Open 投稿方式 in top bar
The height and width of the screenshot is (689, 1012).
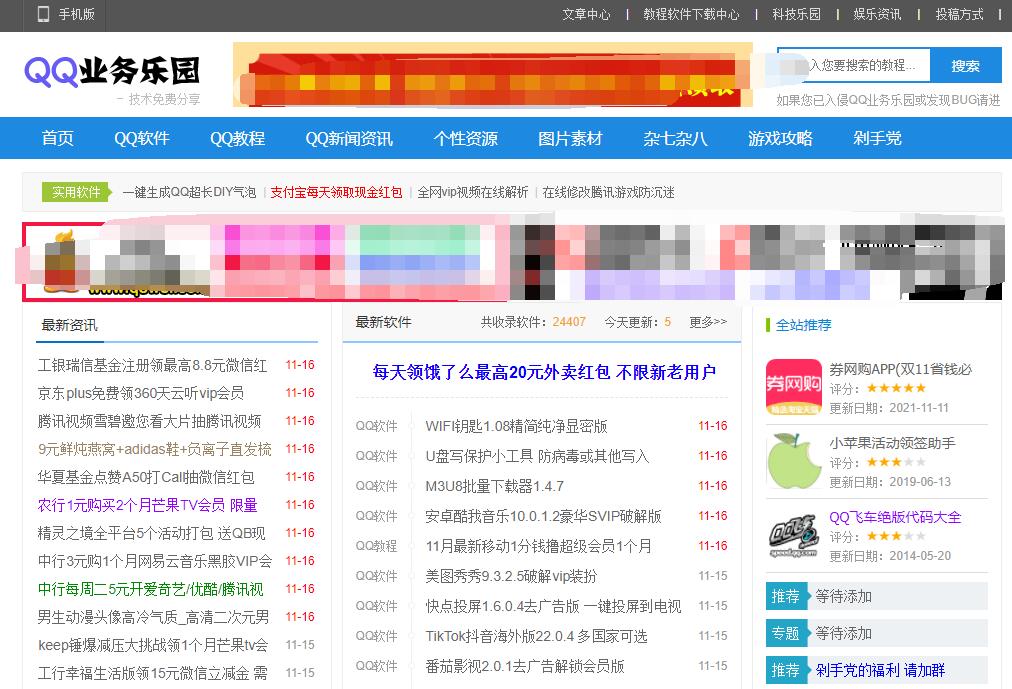pos(959,14)
